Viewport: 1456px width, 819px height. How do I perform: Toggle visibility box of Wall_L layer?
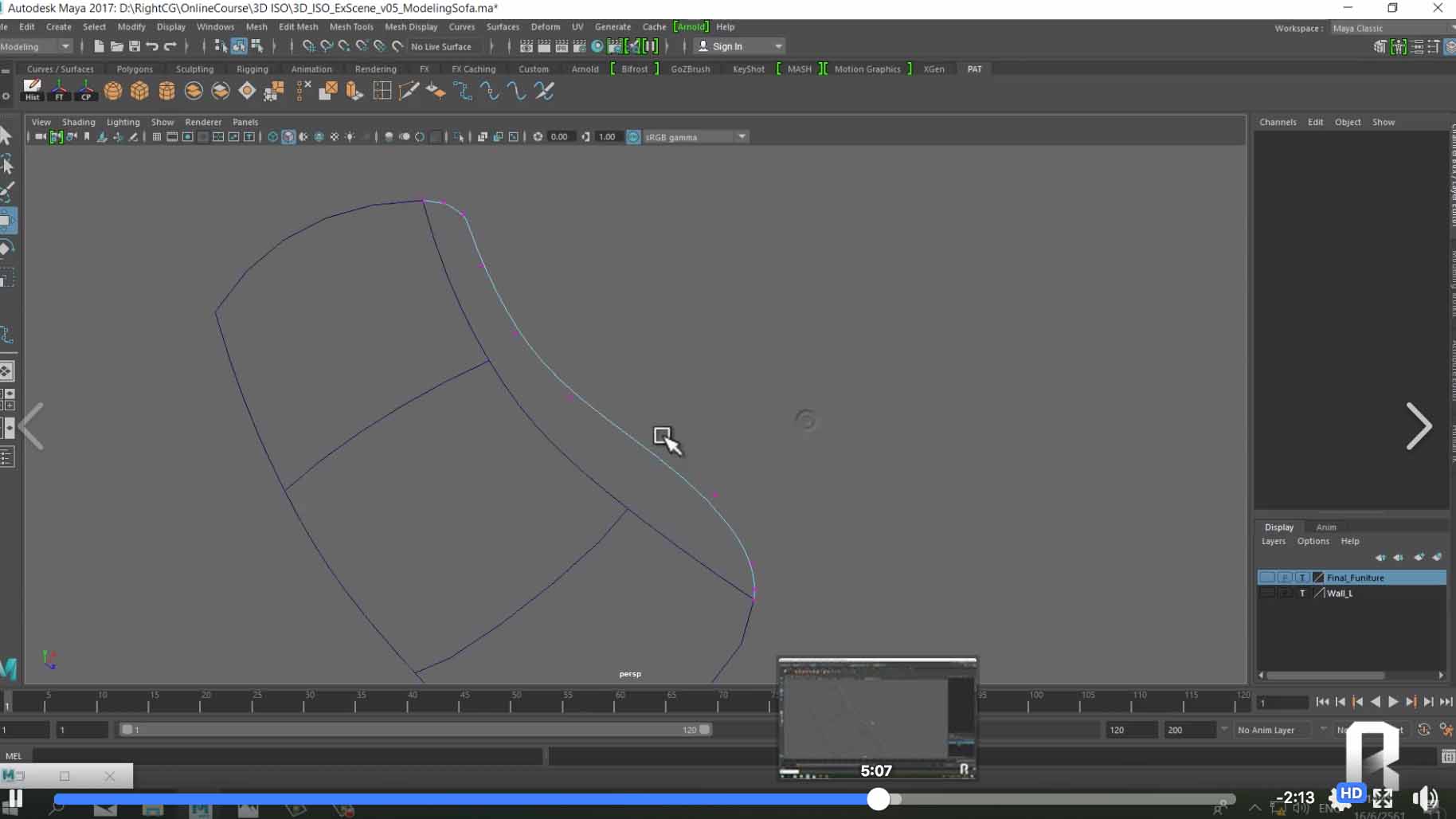[1267, 594]
